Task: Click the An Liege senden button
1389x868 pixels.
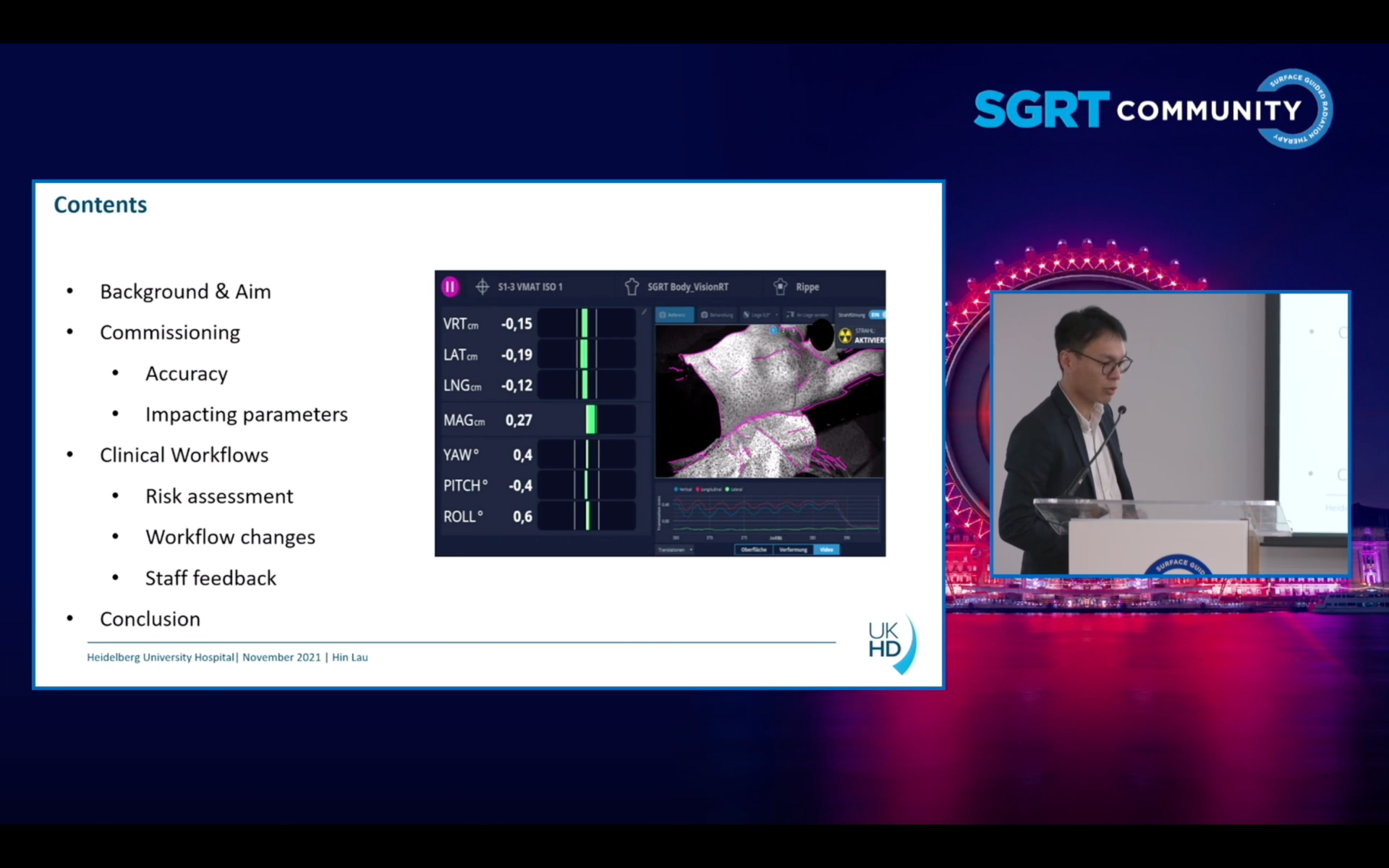Action: 807,315
